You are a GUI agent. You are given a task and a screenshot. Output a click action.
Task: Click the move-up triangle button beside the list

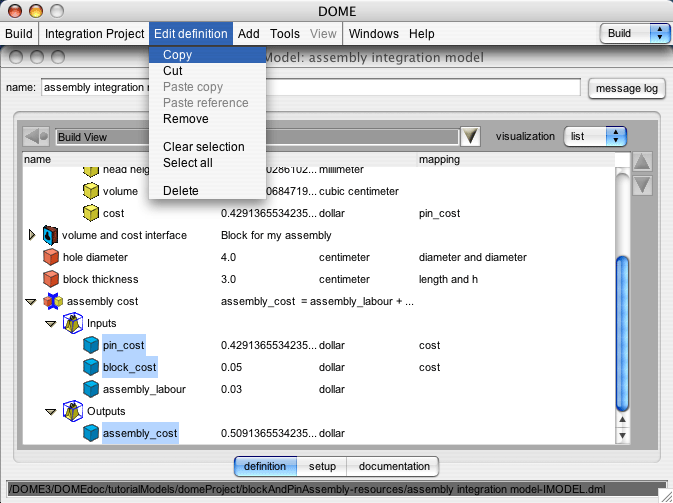642,162
